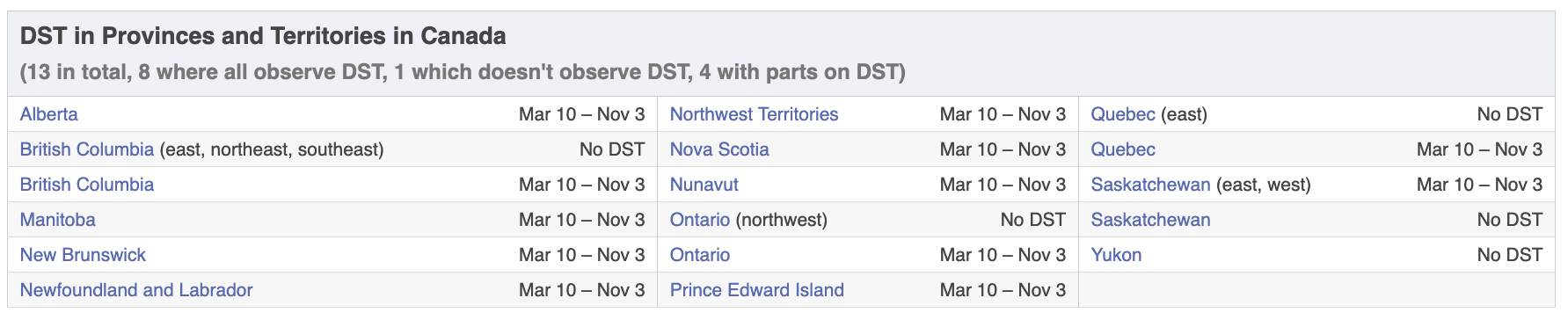This screenshot has width=1568, height=320.
Task: Open the Prince Edward Island link
Action: [x=757, y=290]
